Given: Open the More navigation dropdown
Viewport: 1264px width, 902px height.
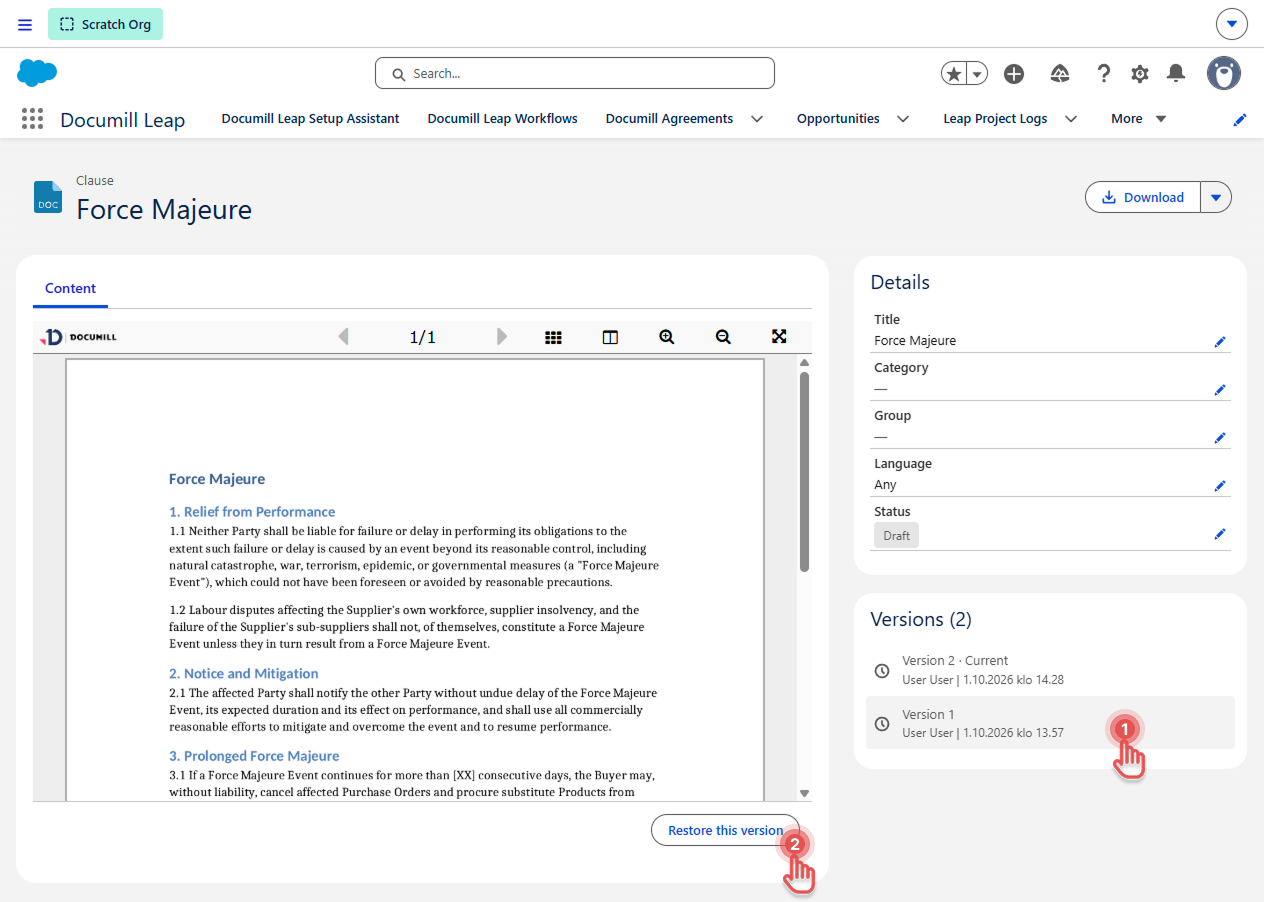Looking at the screenshot, I should click(x=1139, y=119).
